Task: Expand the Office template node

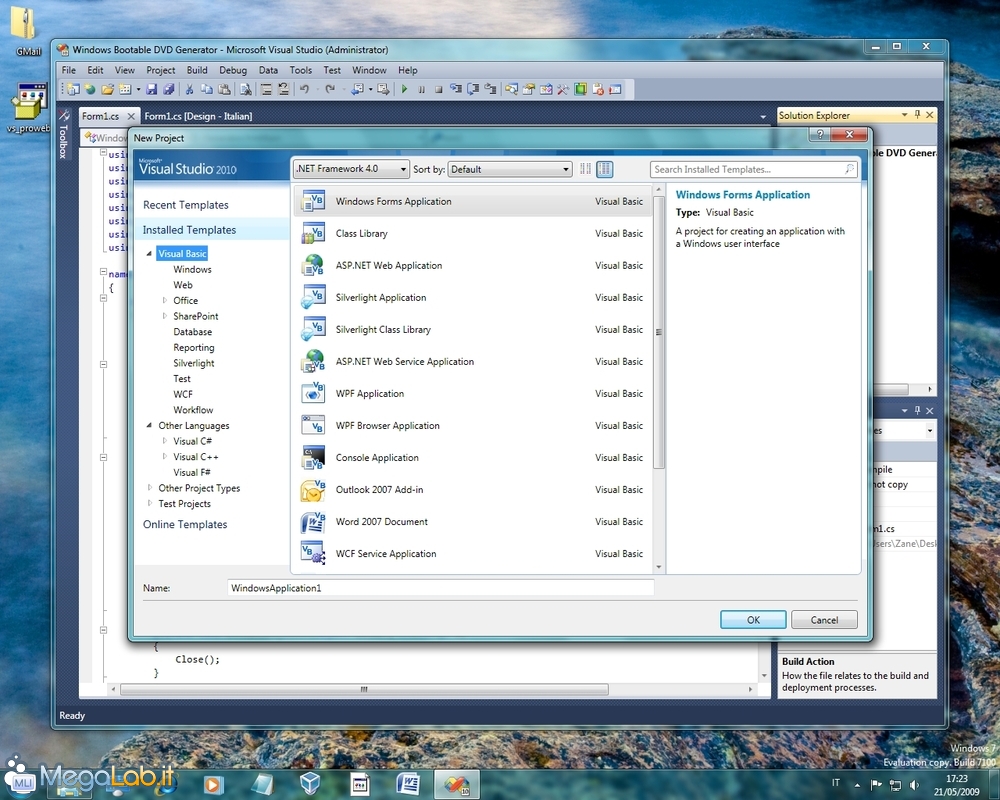Action: pos(165,300)
